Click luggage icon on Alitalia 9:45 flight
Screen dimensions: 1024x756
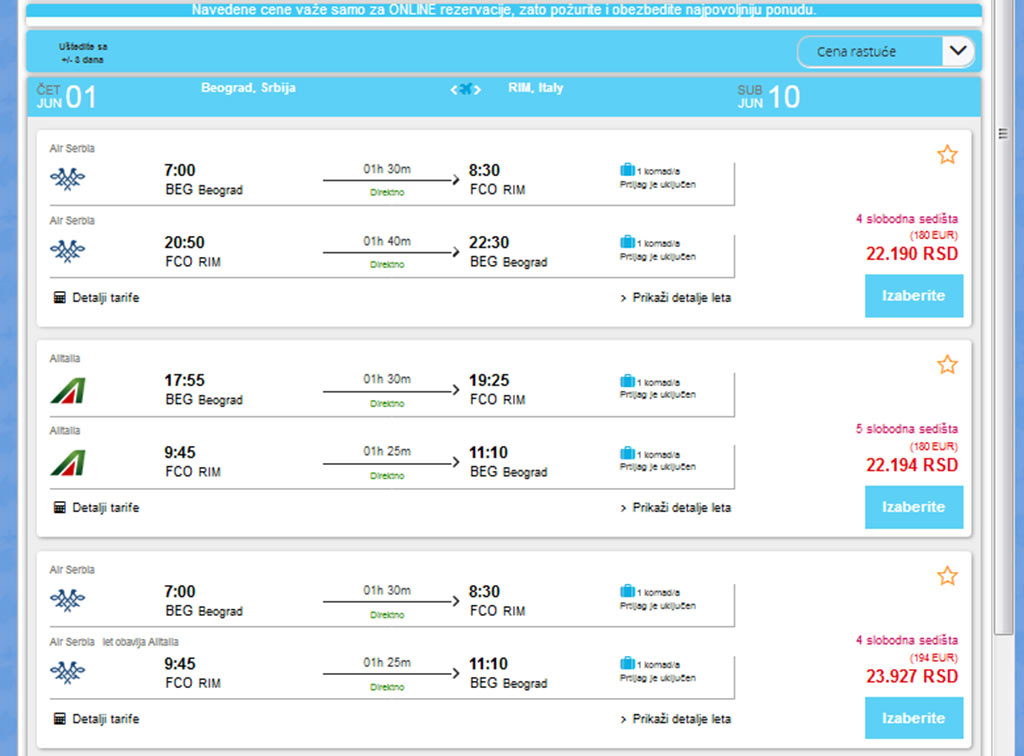pos(627,453)
